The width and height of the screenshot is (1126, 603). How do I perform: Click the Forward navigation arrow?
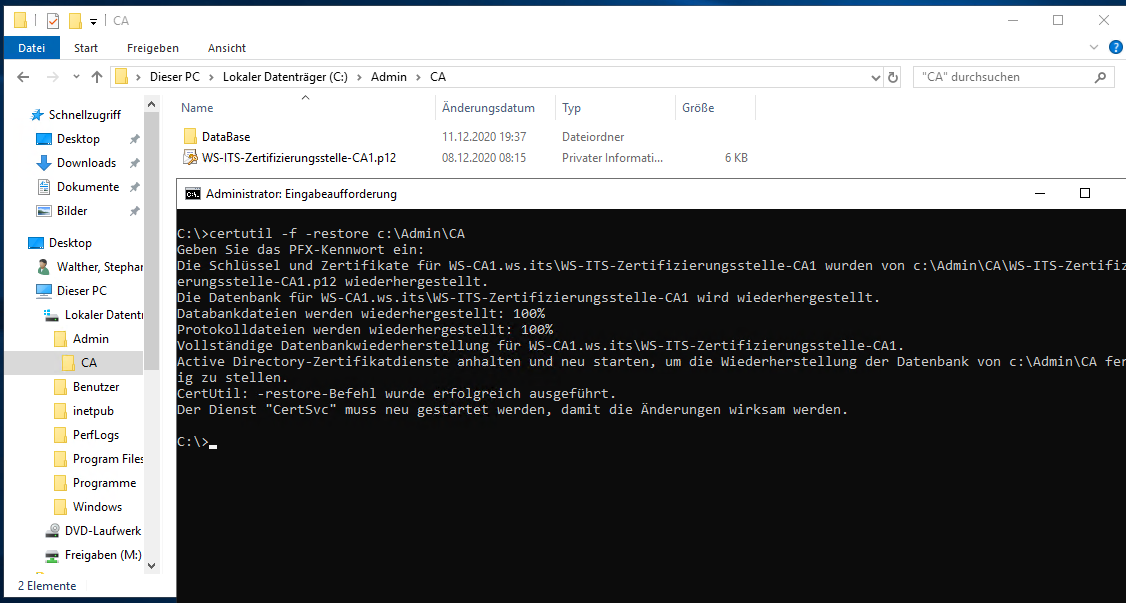(x=52, y=77)
